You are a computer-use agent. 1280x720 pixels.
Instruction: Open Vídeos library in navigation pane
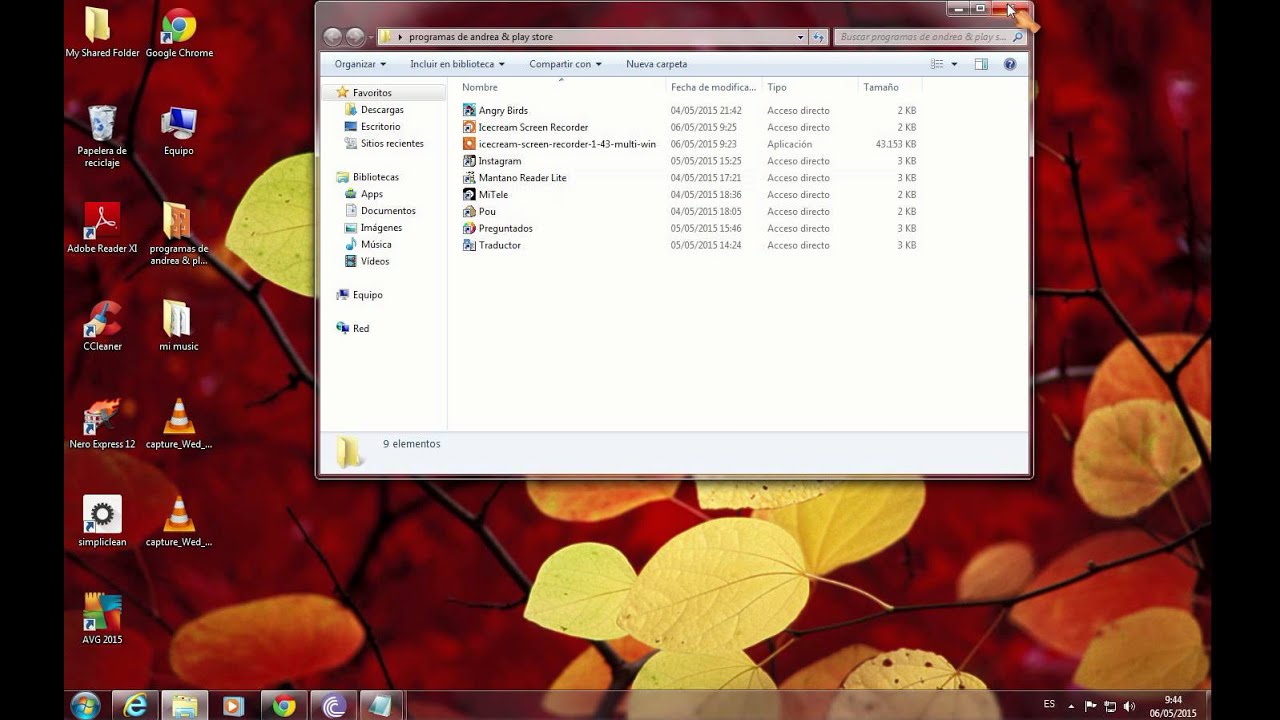coord(375,261)
